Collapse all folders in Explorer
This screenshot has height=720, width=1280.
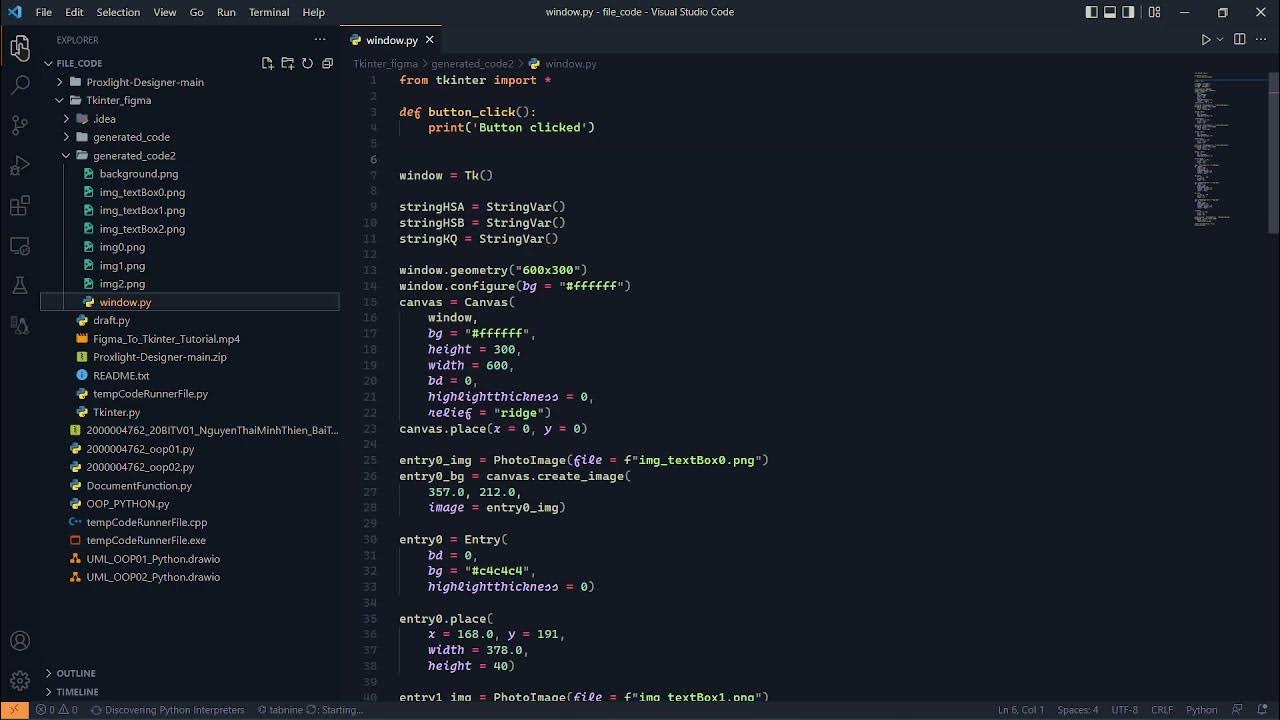point(327,63)
